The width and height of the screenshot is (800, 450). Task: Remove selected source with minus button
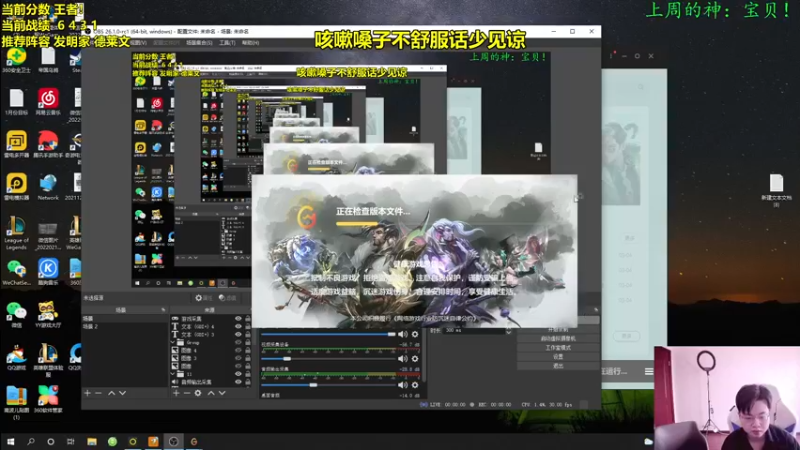point(187,393)
